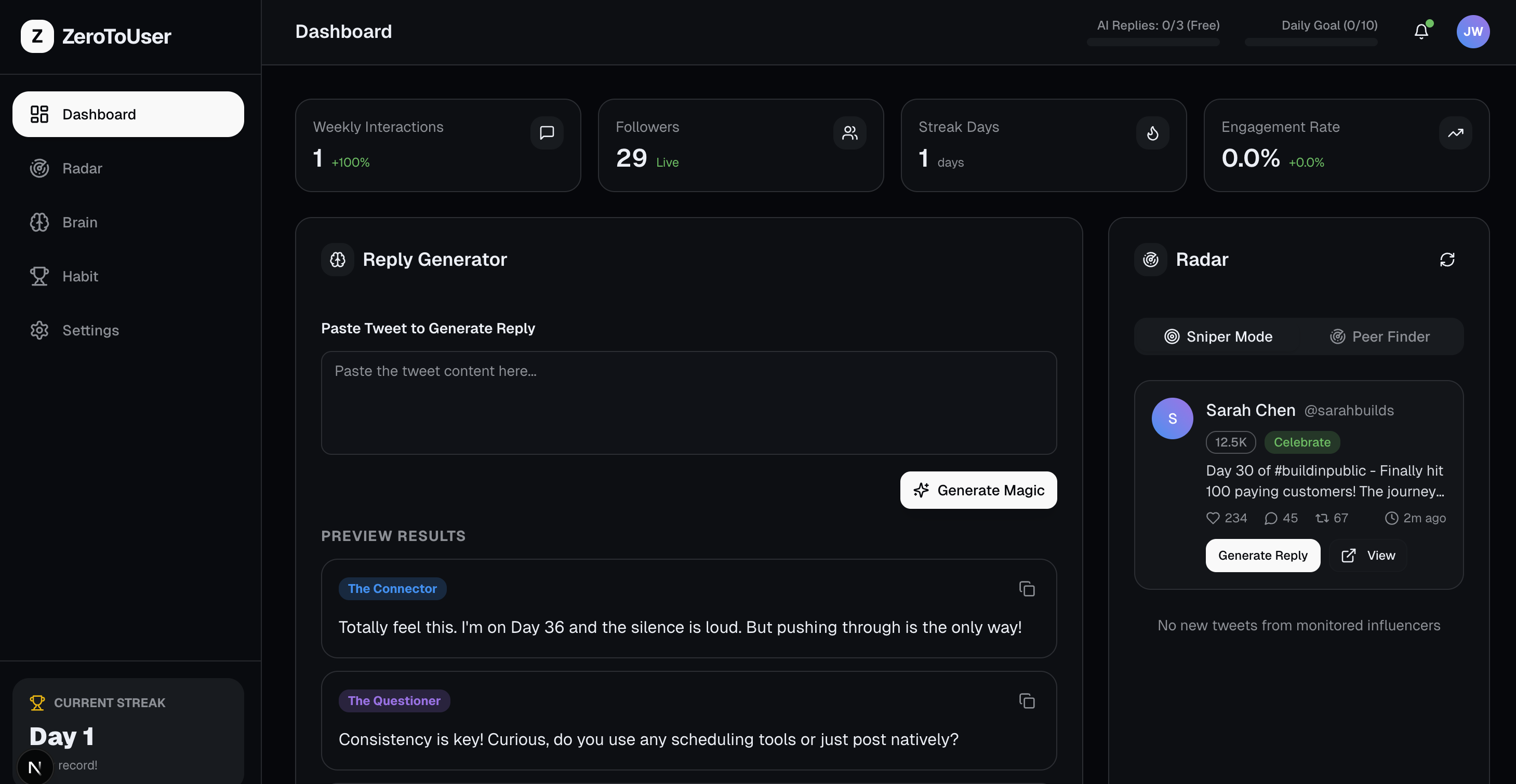Switch Radar to Sniper Mode

1218,336
